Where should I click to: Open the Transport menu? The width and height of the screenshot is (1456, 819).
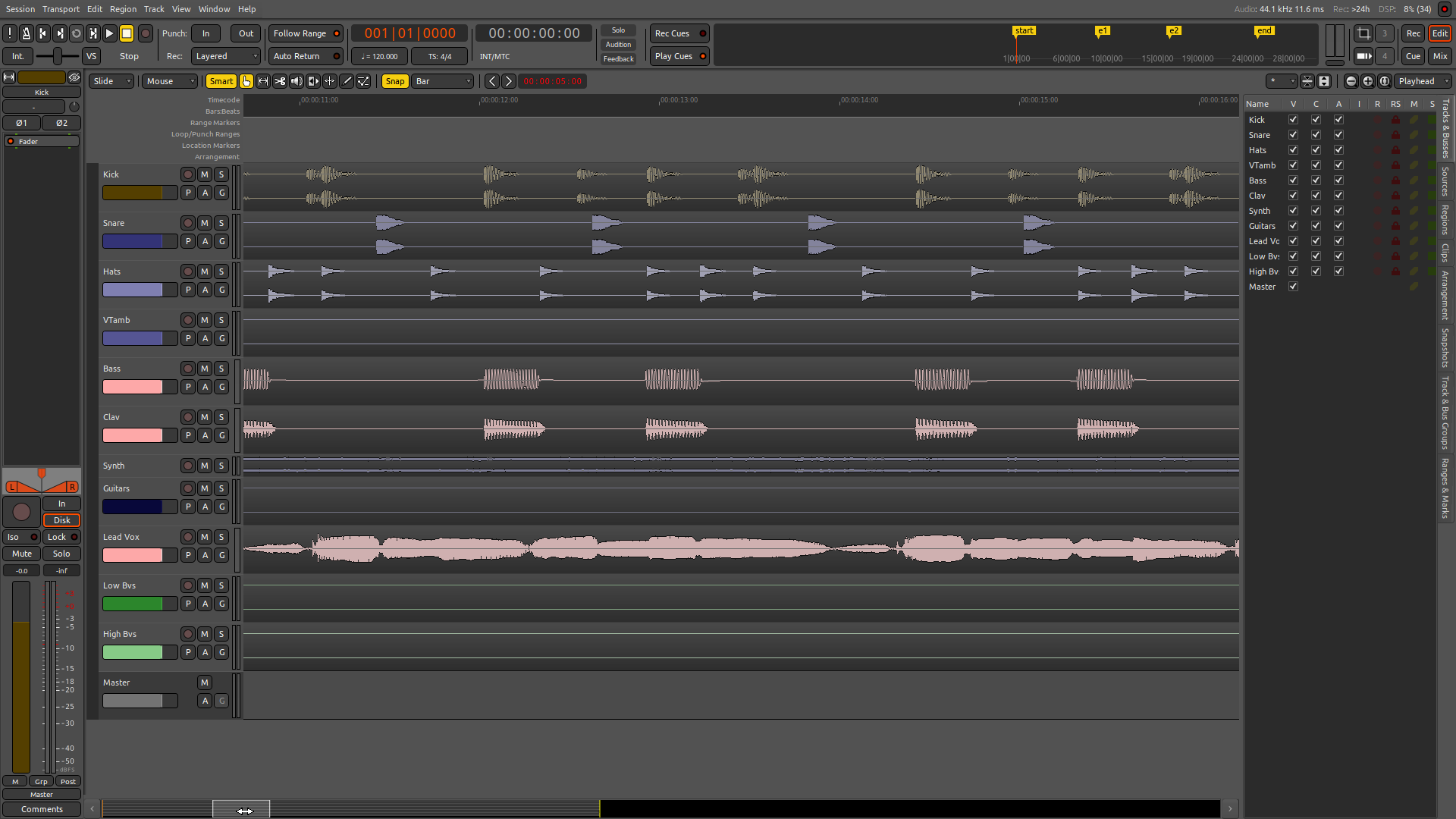pyautogui.click(x=61, y=9)
